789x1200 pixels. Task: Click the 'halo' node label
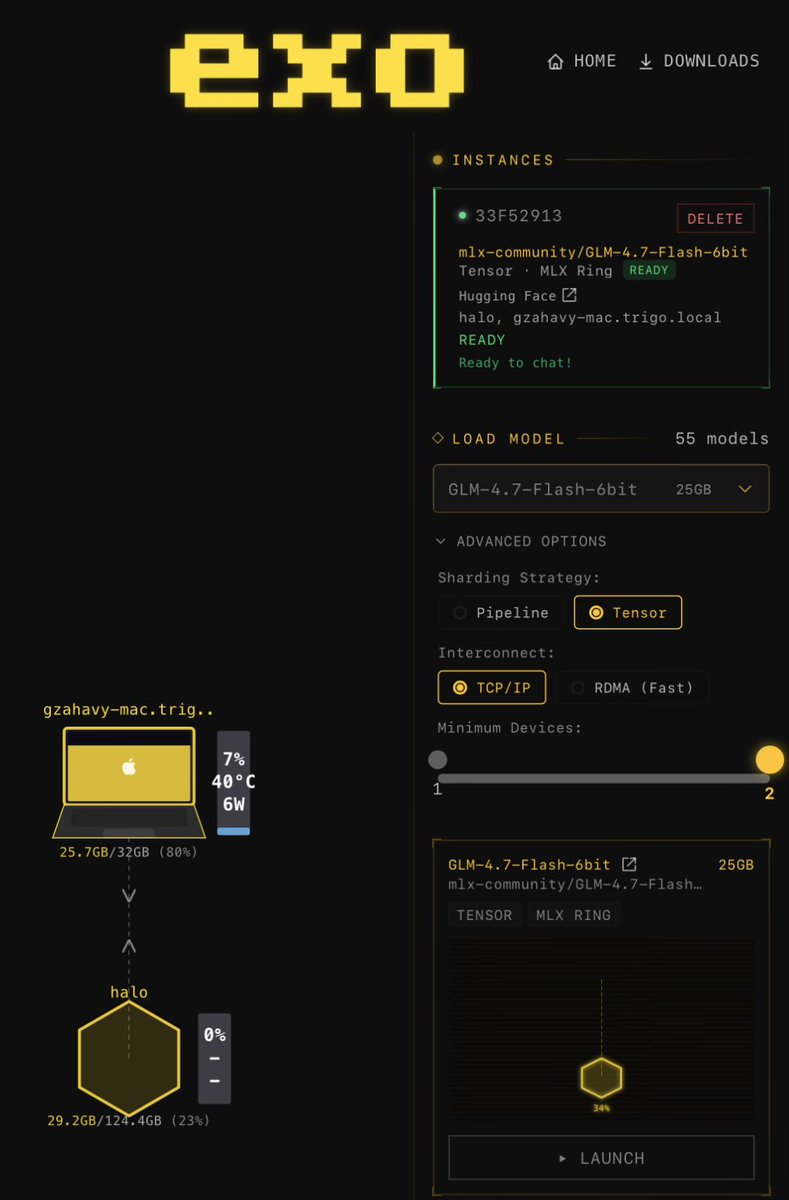129,993
